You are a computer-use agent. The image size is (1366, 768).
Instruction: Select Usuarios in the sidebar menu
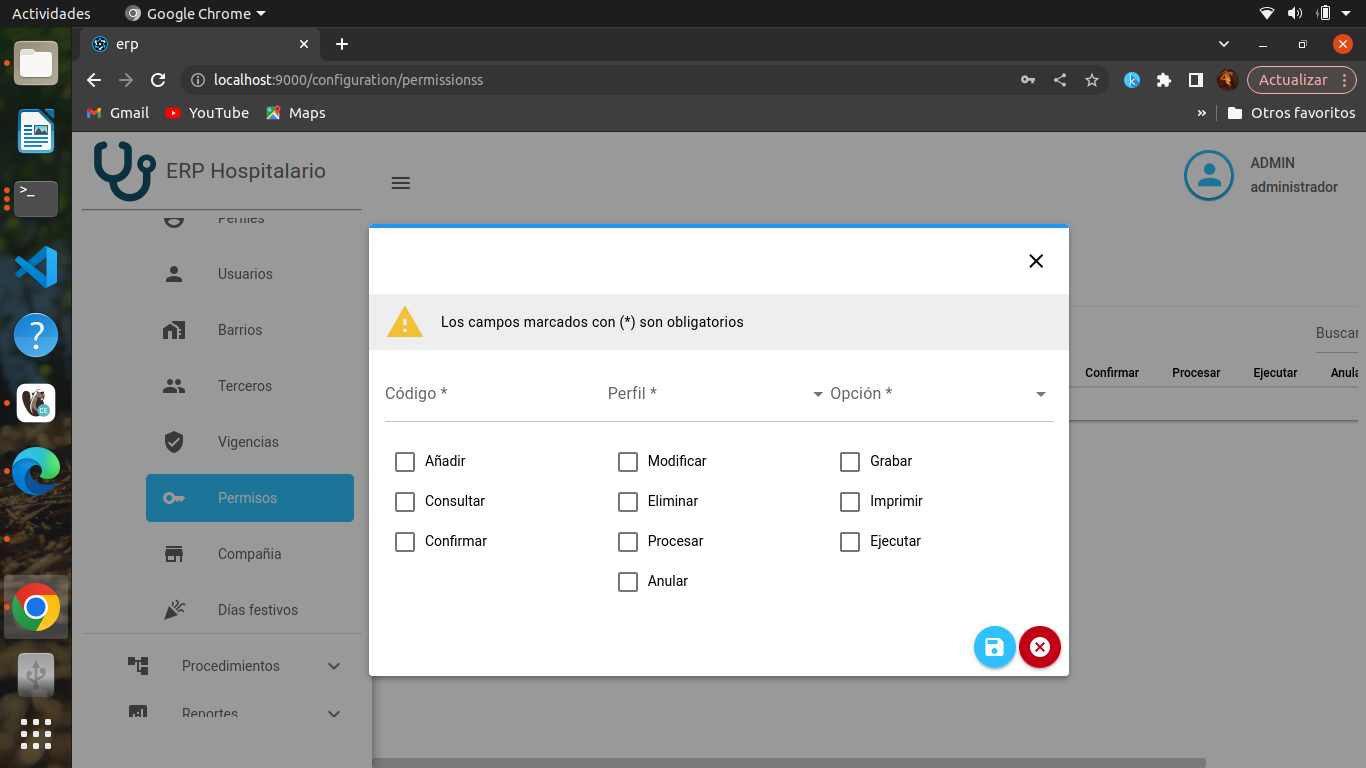click(245, 274)
